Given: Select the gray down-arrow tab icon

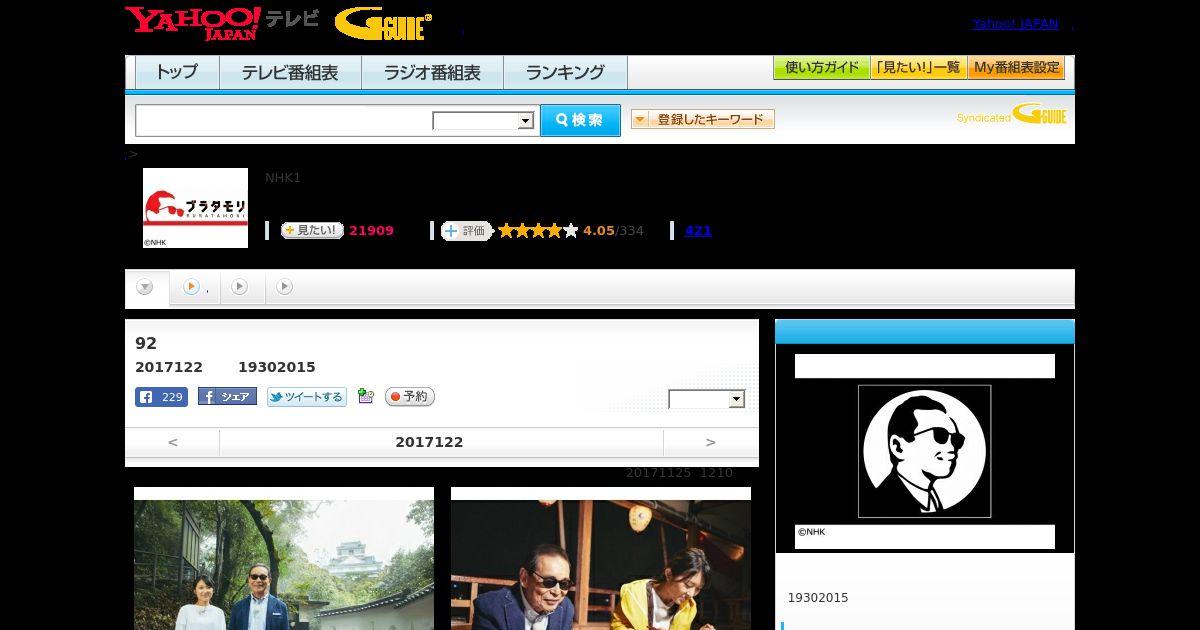Looking at the screenshot, I should point(145,287).
